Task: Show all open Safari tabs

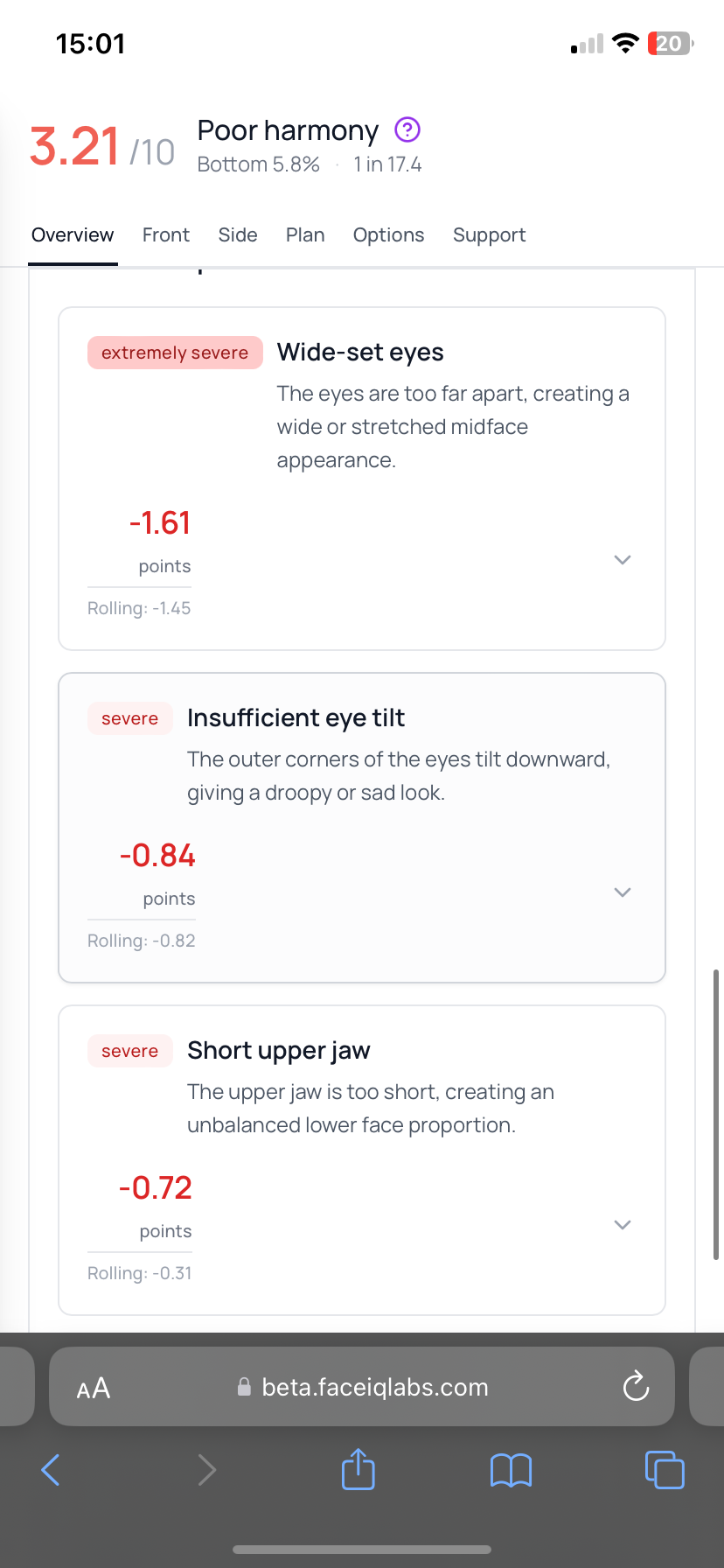Action: 665,1469
